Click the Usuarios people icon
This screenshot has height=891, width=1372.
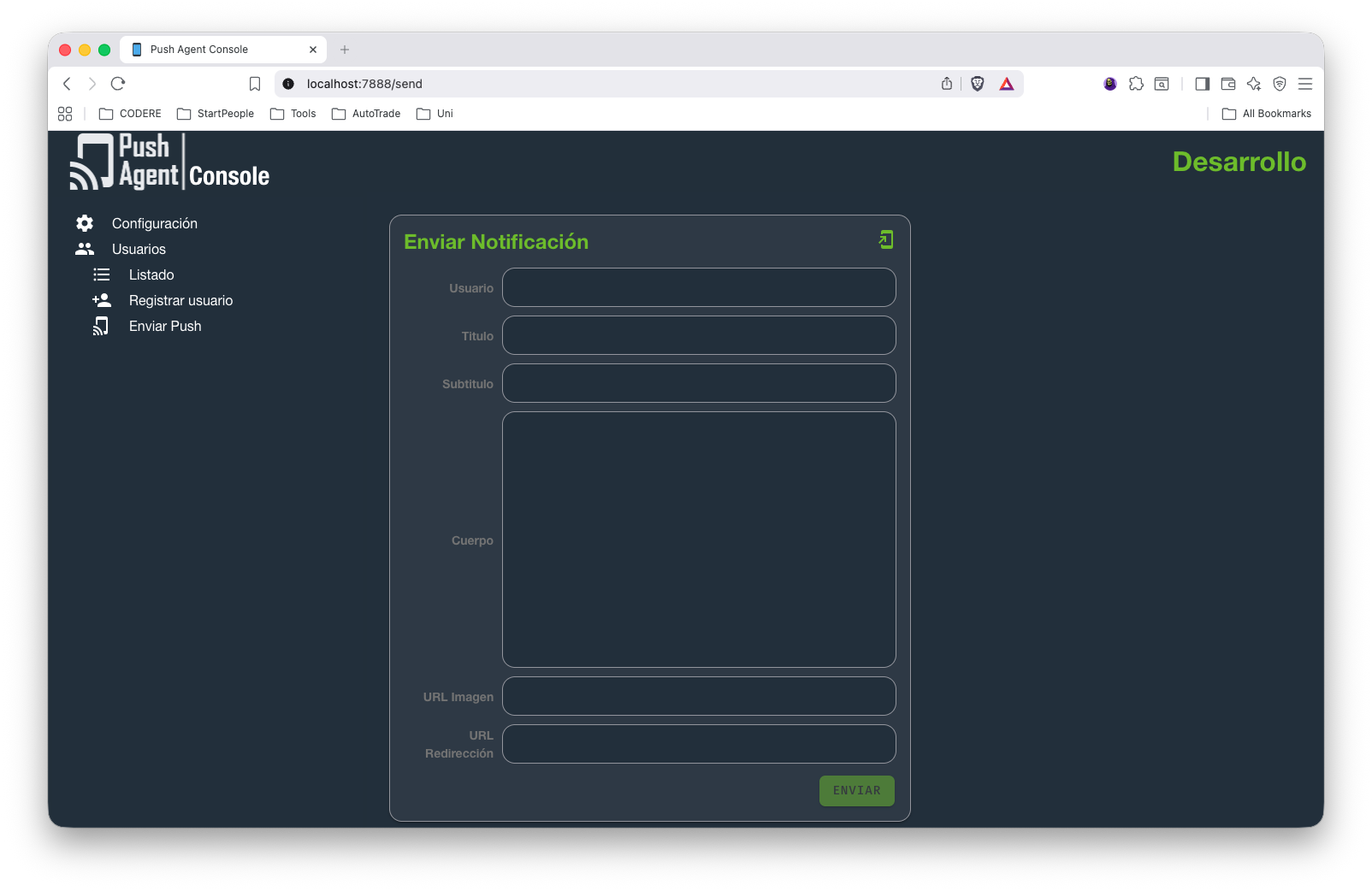[x=85, y=249]
